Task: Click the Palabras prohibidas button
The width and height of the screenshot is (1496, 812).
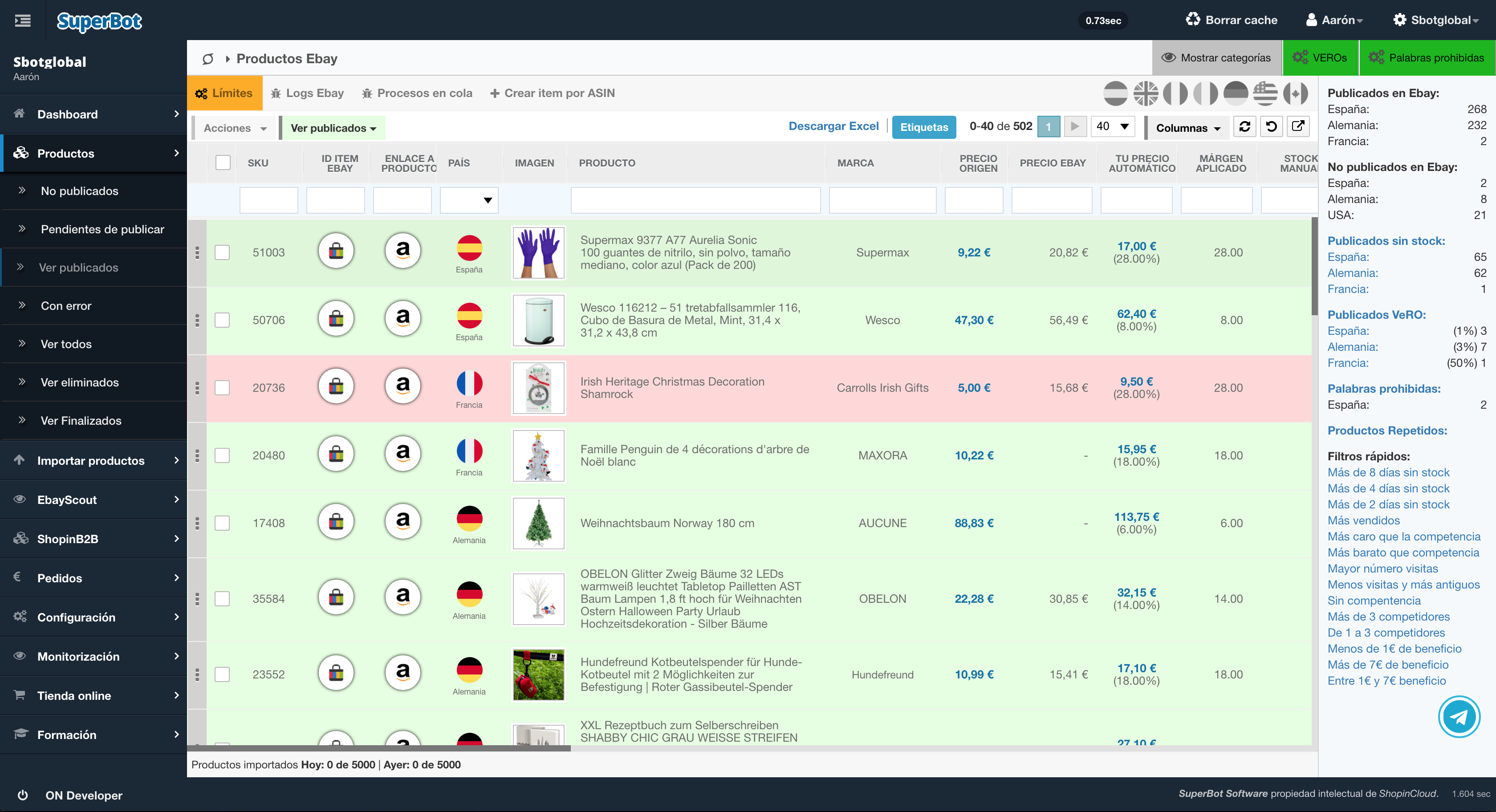Action: click(1427, 57)
